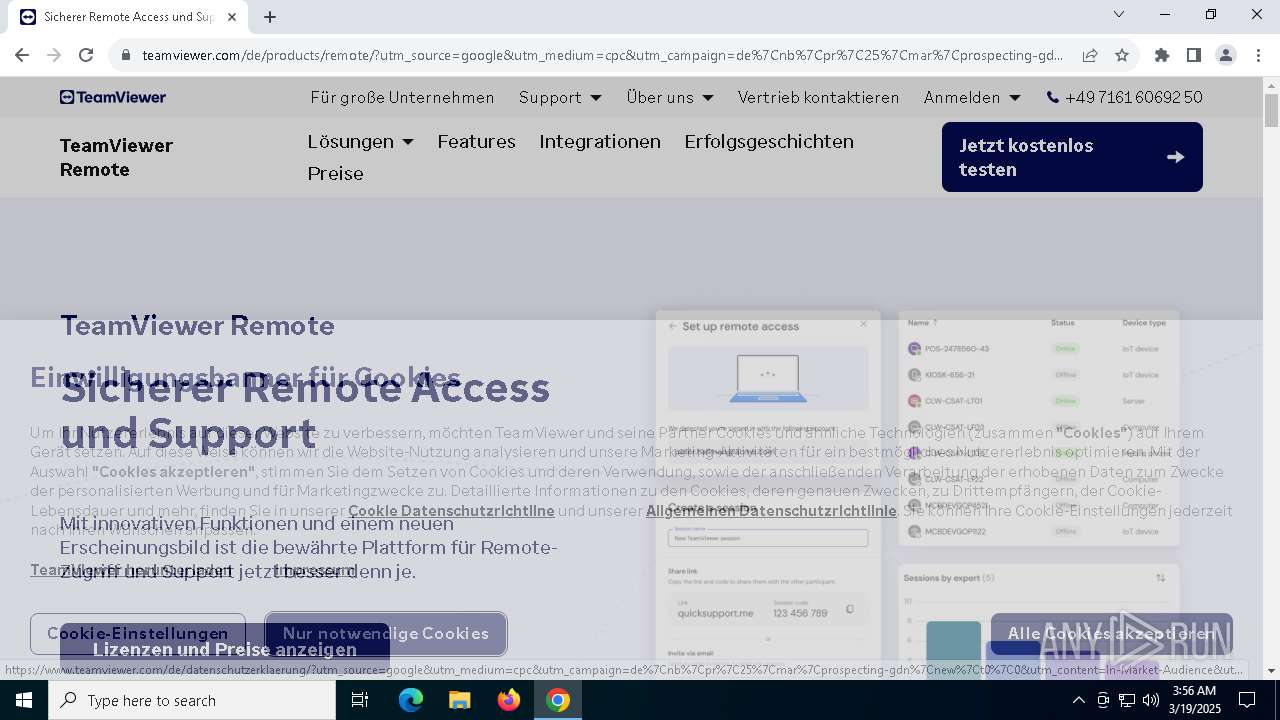This screenshot has height=720, width=1280.
Task: Open Vertrieb kontaktieren
Action: coord(819,97)
